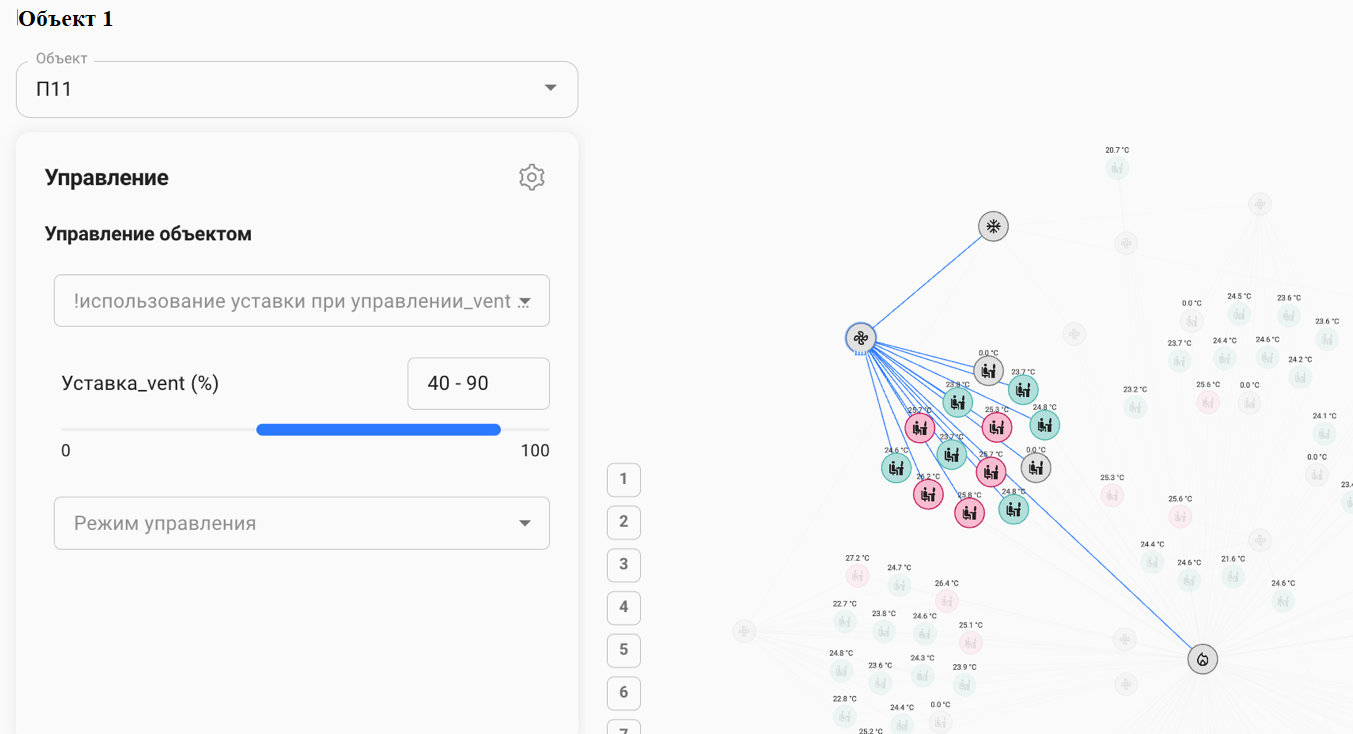
Task: Click the 40 - 90 setpoint input field
Action: pos(478,384)
